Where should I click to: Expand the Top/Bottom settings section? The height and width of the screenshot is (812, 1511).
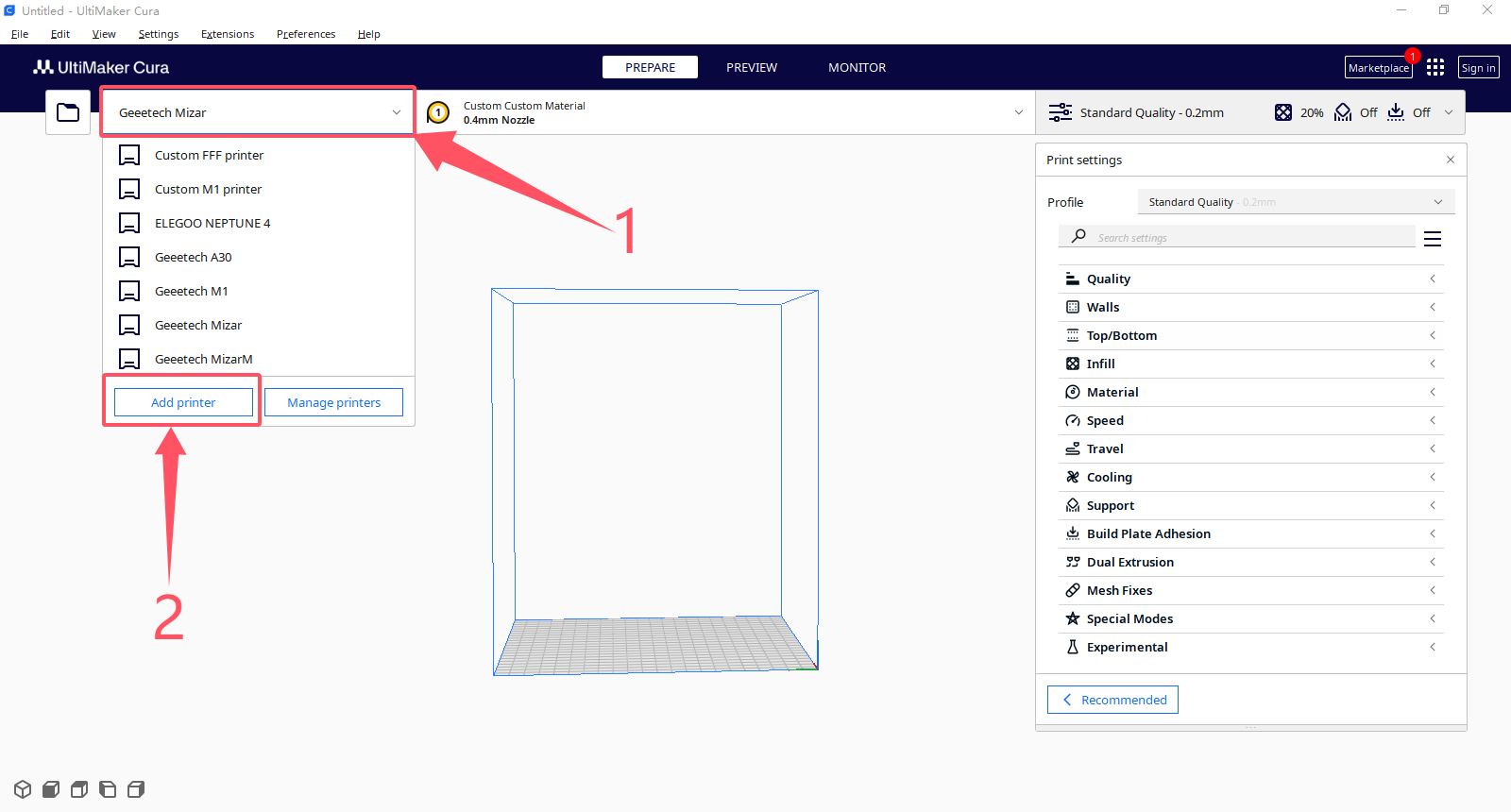1251,335
